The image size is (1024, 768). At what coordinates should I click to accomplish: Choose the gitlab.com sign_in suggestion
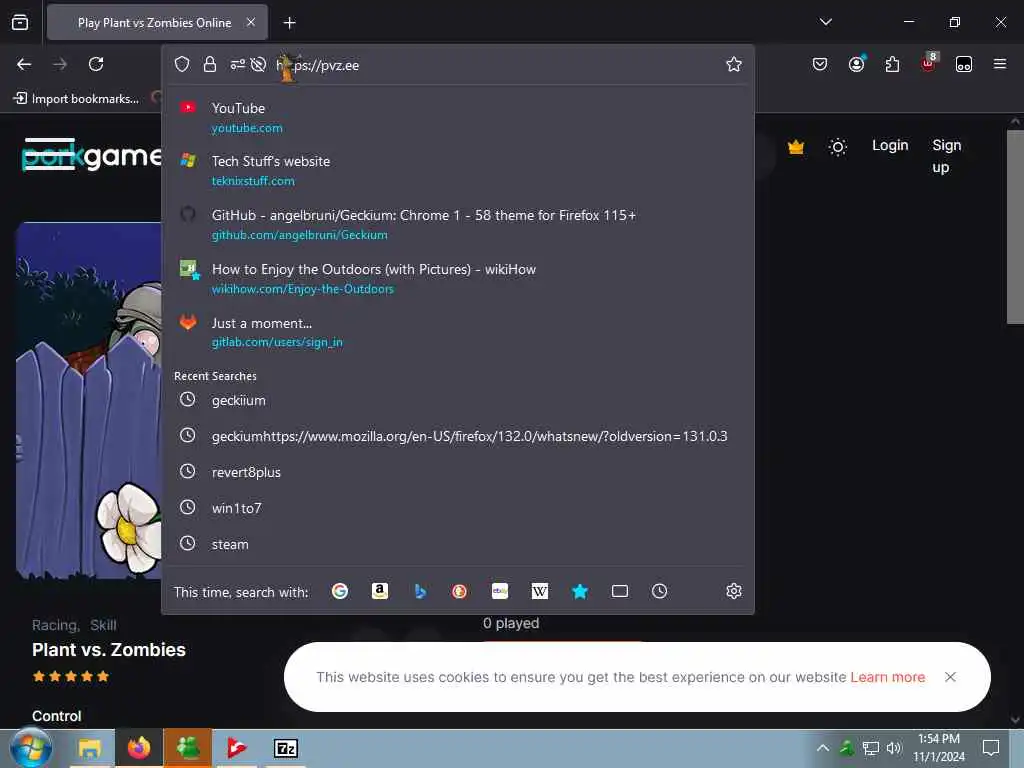coord(457,332)
